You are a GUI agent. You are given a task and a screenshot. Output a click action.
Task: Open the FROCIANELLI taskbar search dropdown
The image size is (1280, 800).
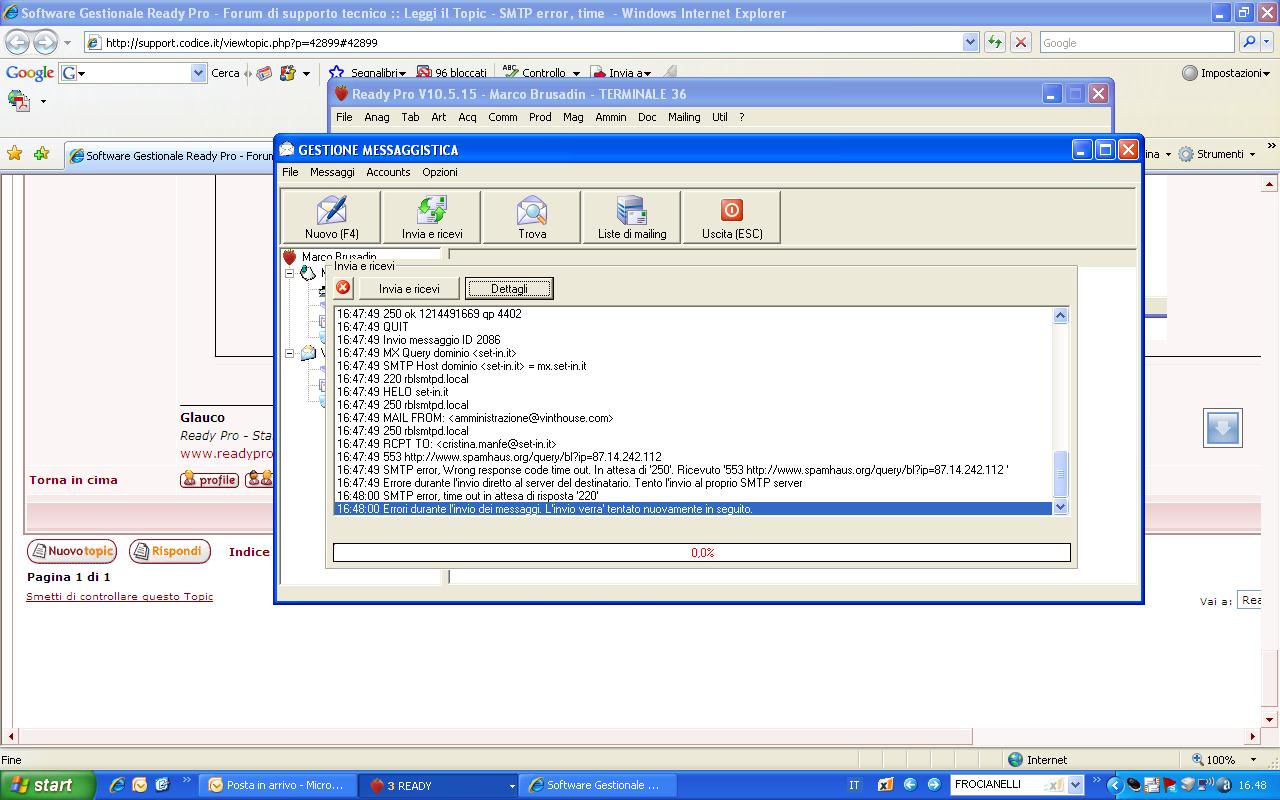click(1076, 785)
